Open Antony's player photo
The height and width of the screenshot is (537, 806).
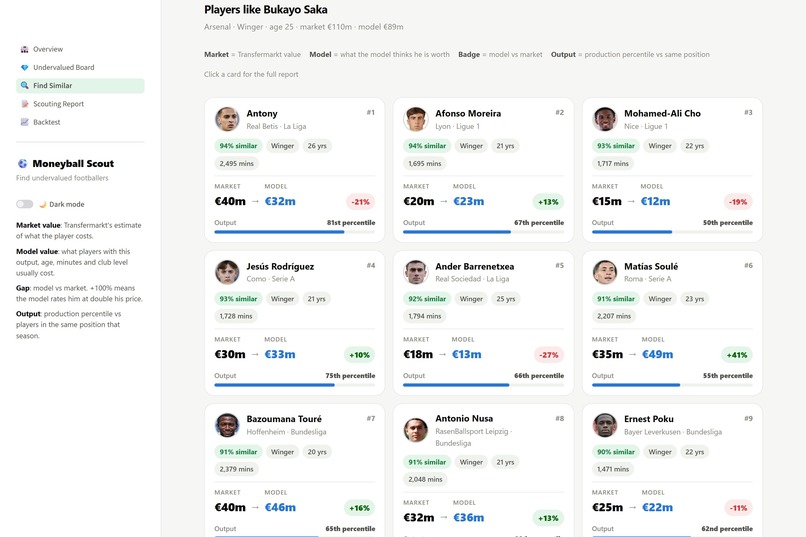[227, 119]
